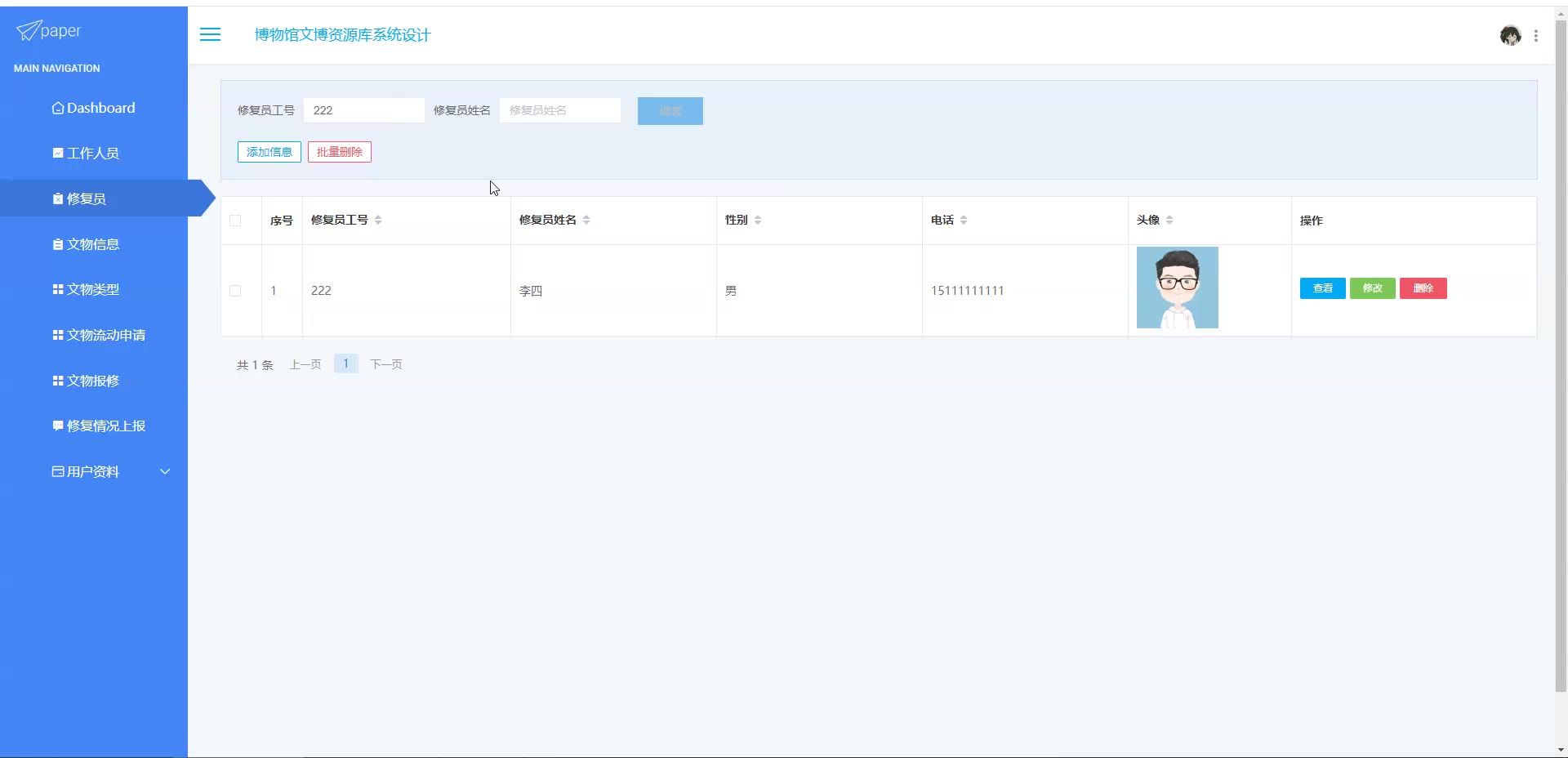The height and width of the screenshot is (758, 1568).
Task: Click the 文物报修 grid icon
Action: [x=58, y=381]
